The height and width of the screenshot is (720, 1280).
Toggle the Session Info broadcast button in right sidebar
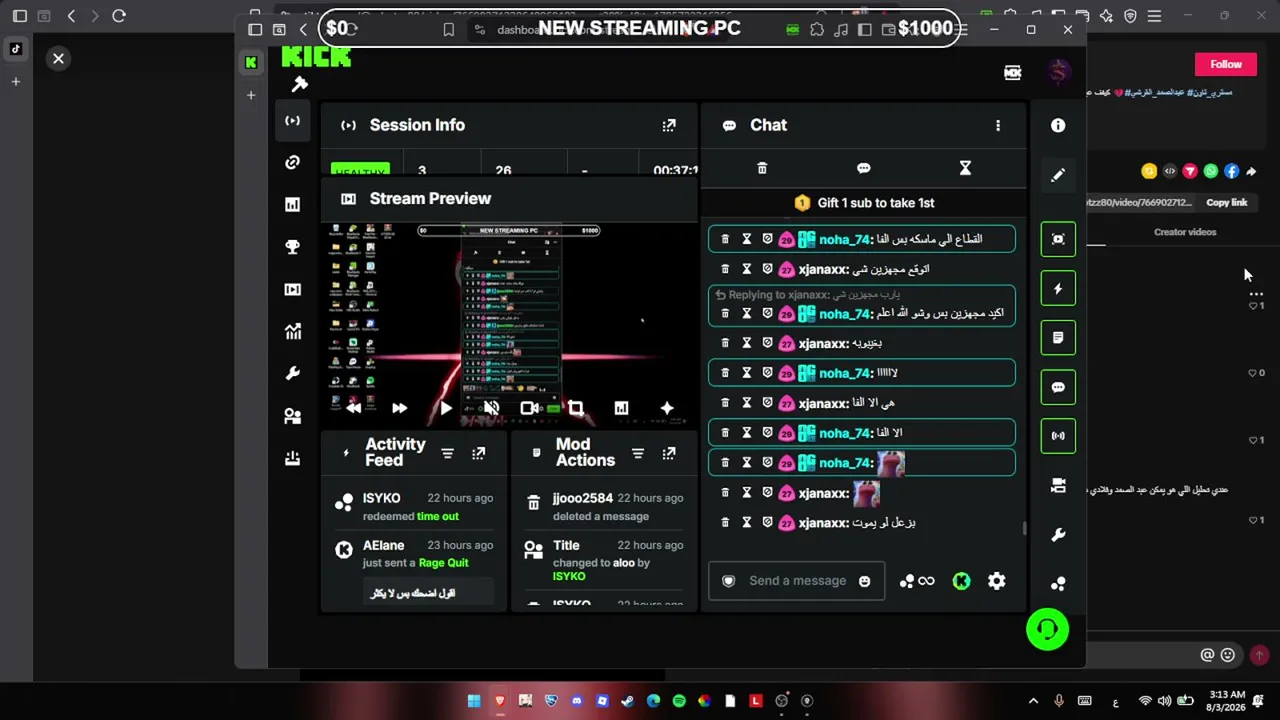1058,436
